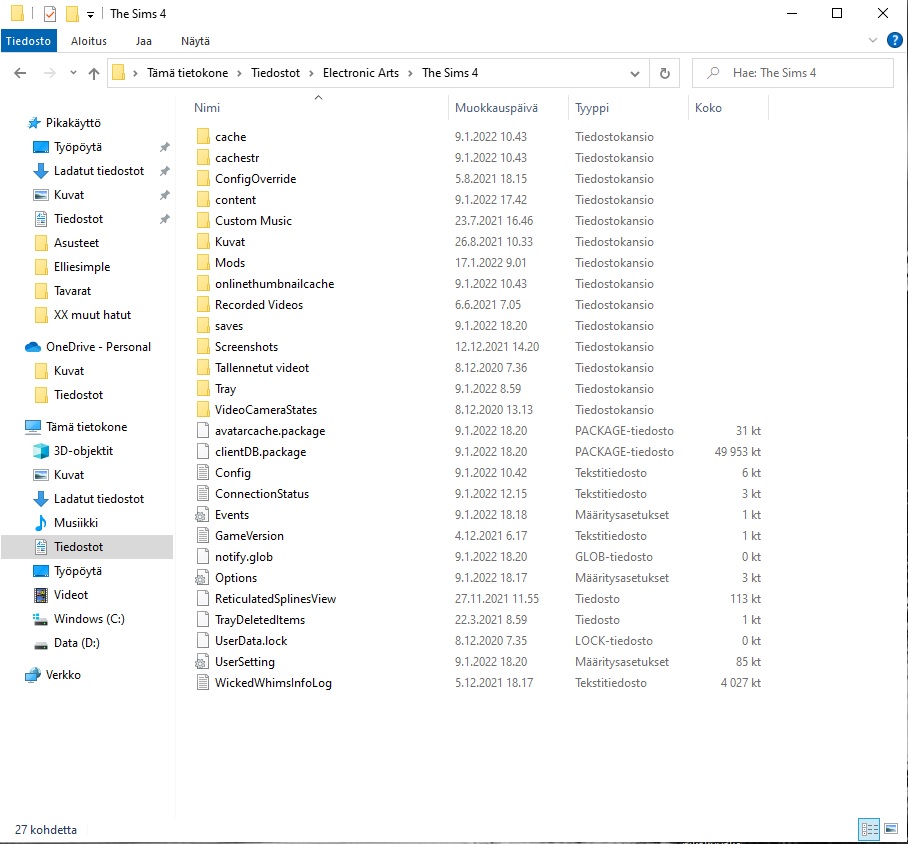
Task: Open the address bar history dropdown
Action: [x=635, y=74]
